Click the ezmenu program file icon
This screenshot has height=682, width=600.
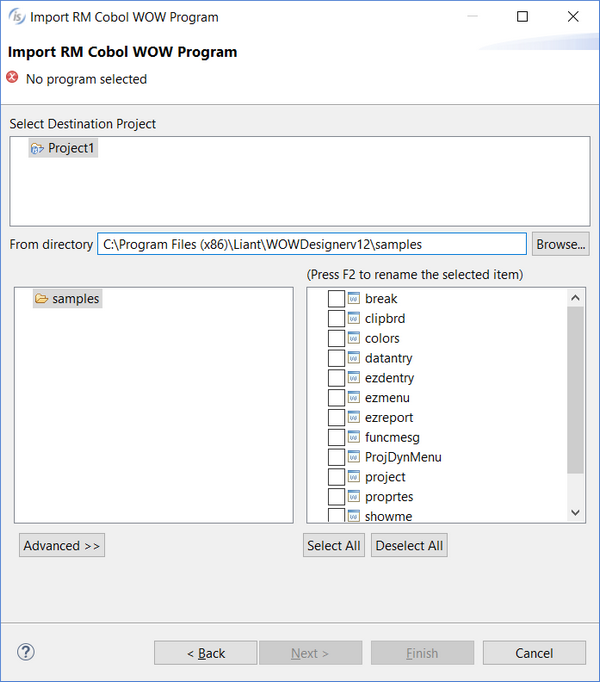pos(354,398)
